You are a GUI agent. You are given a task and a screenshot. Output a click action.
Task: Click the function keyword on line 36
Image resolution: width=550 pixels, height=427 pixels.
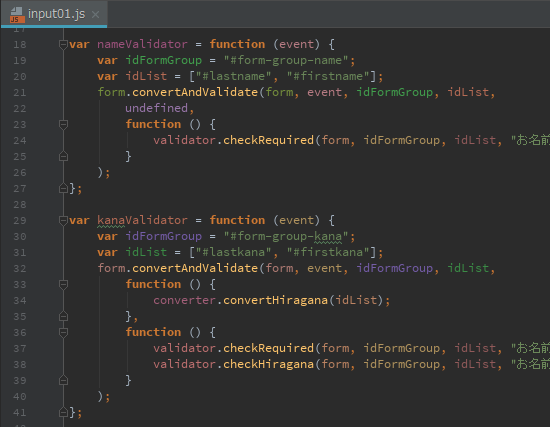[x=153, y=332]
